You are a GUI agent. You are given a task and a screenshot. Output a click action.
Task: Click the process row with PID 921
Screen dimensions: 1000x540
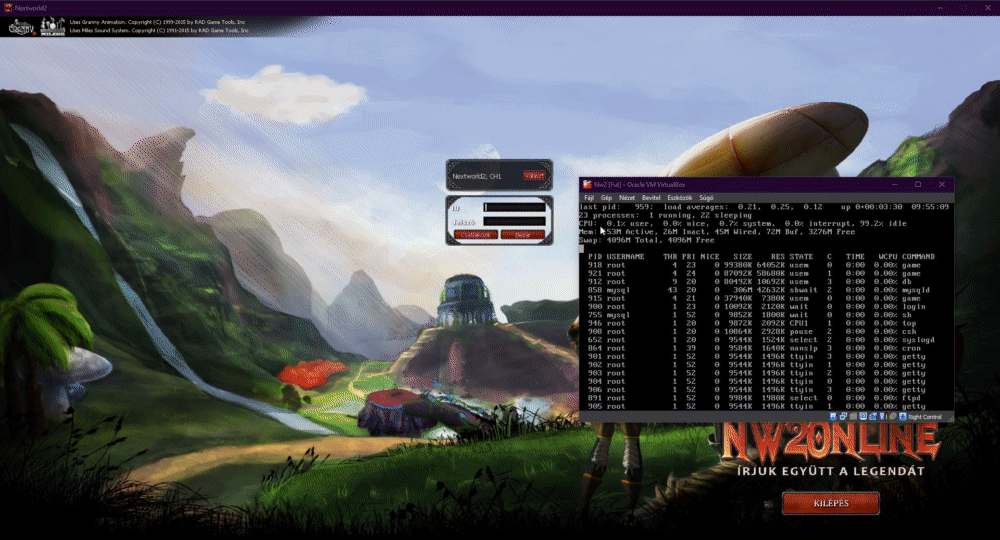click(x=754, y=273)
